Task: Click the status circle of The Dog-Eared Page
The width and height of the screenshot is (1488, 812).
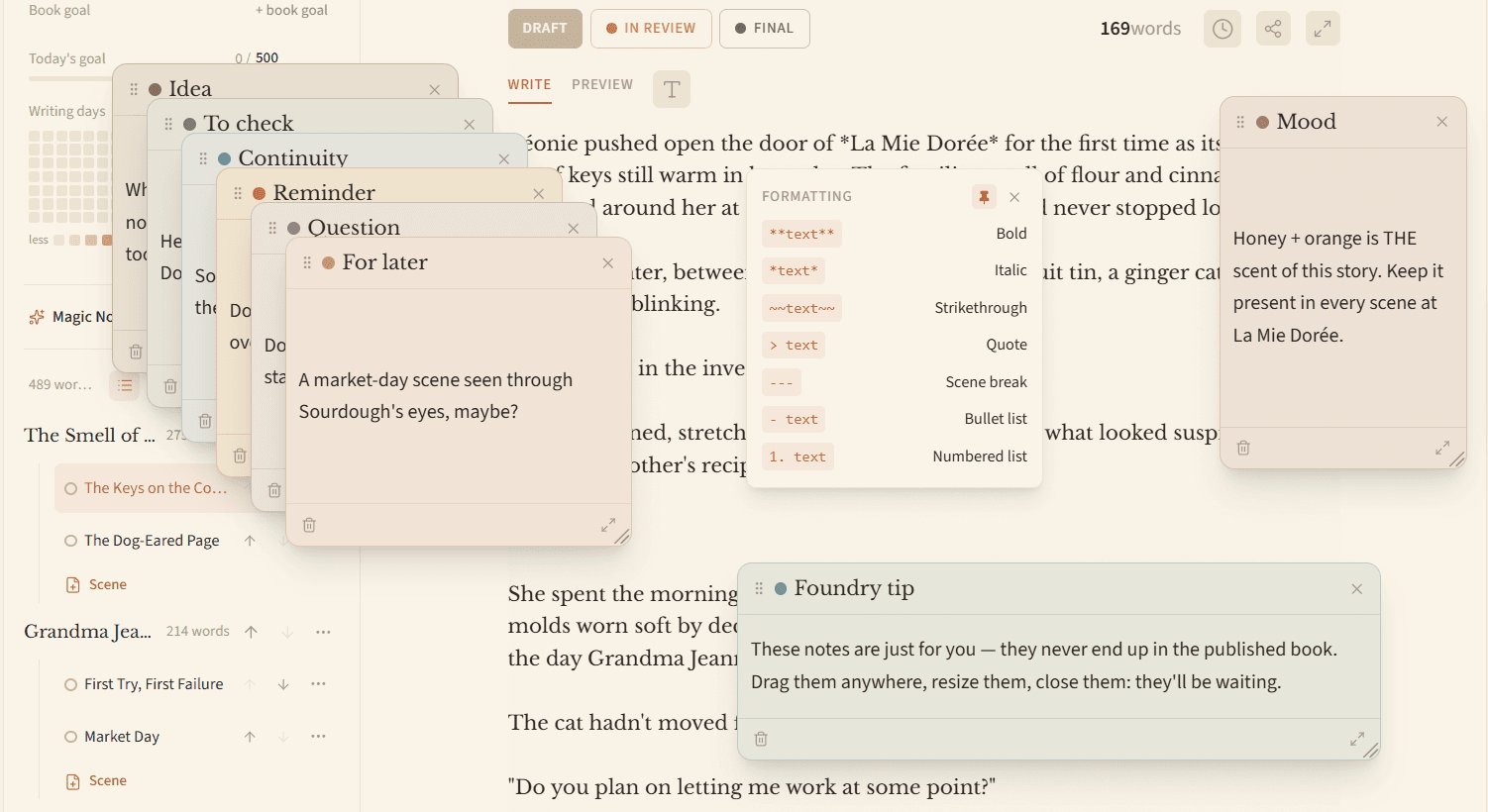Action: [70, 541]
